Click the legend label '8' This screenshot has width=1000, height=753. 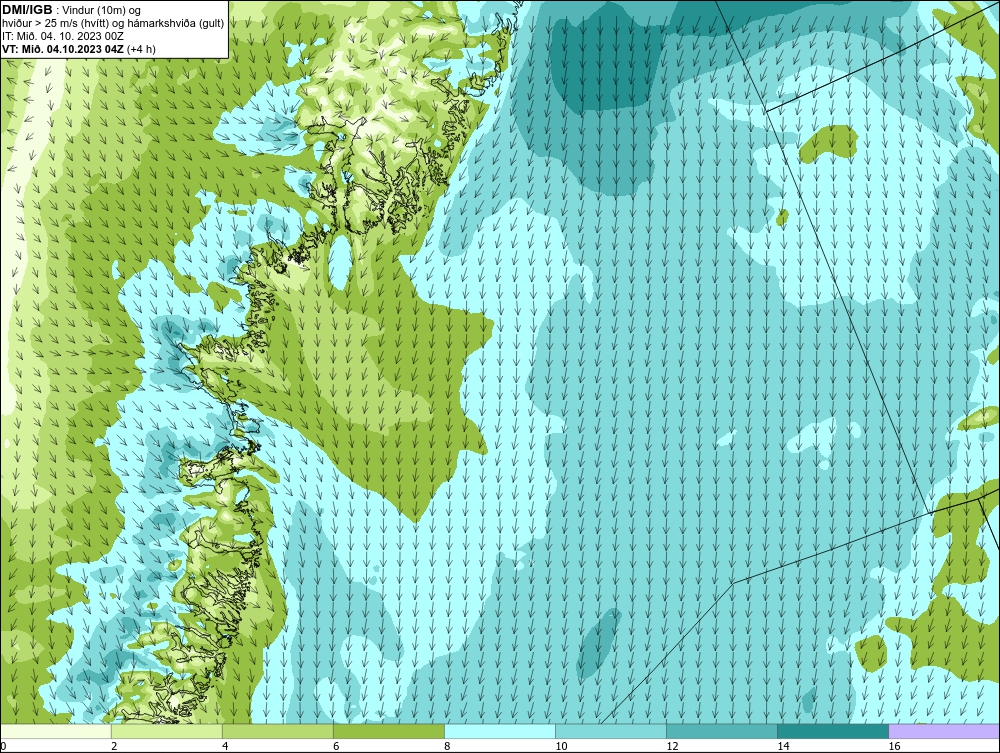[x=447, y=746]
